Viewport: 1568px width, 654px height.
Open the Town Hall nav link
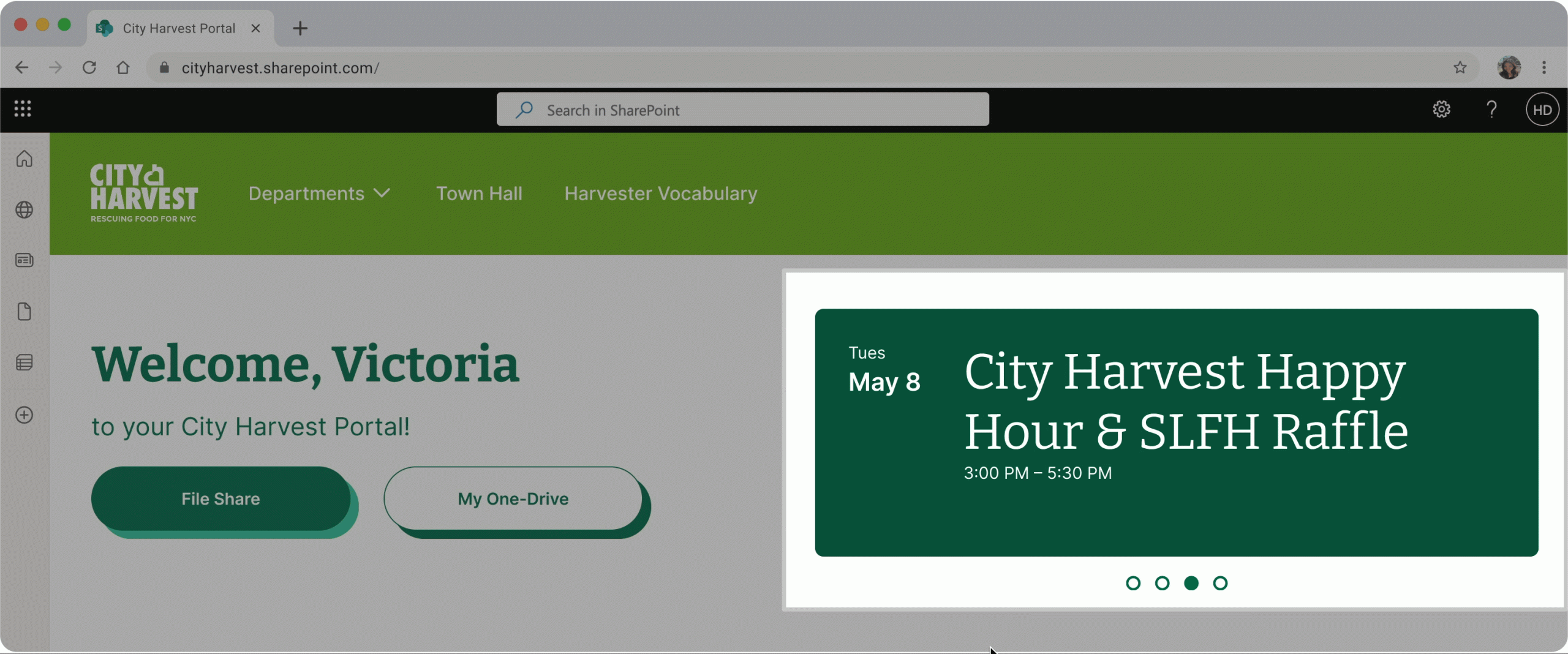tap(479, 194)
